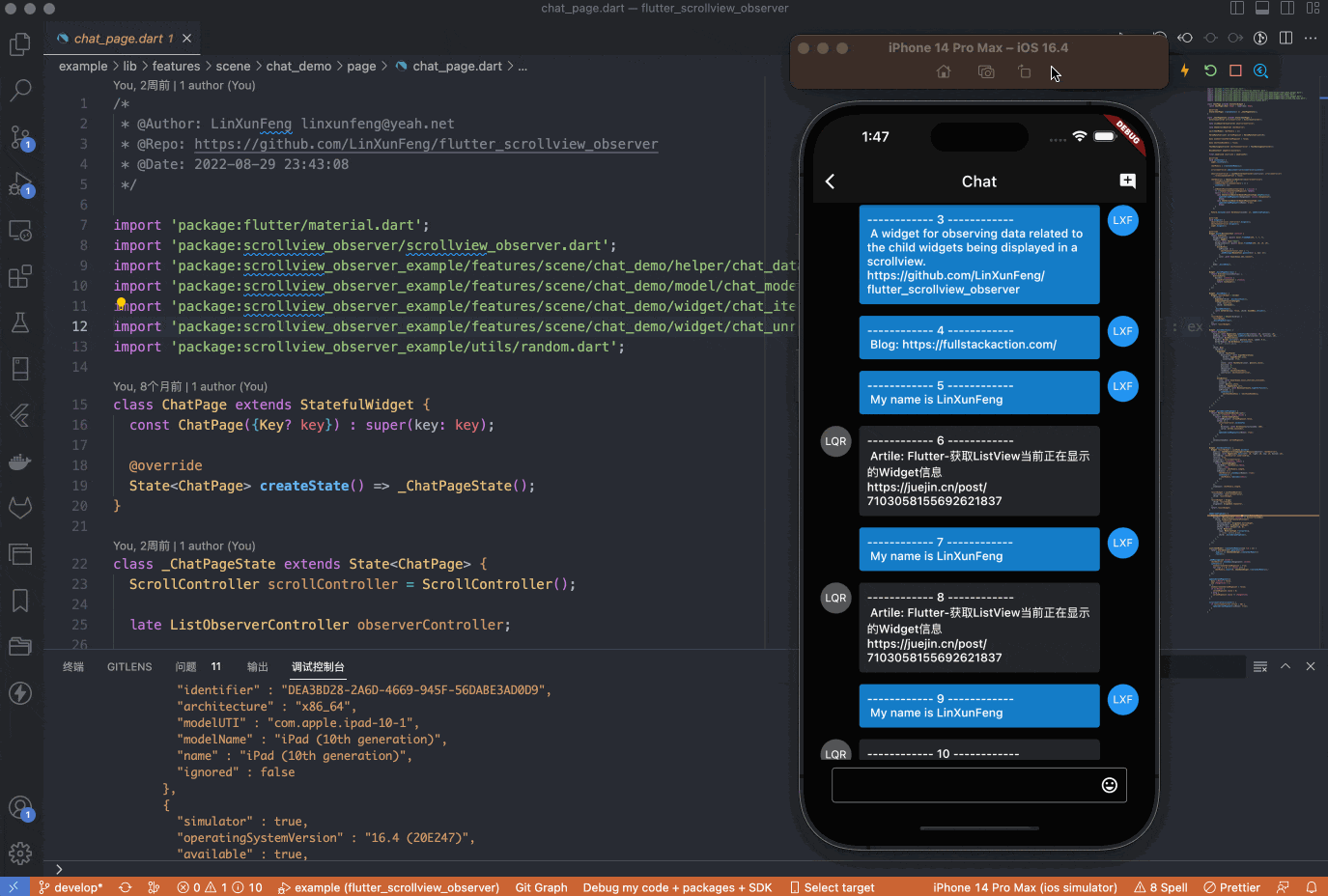1328x896 pixels.
Task: Restart the debug session
Action: [x=1210, y=70]
